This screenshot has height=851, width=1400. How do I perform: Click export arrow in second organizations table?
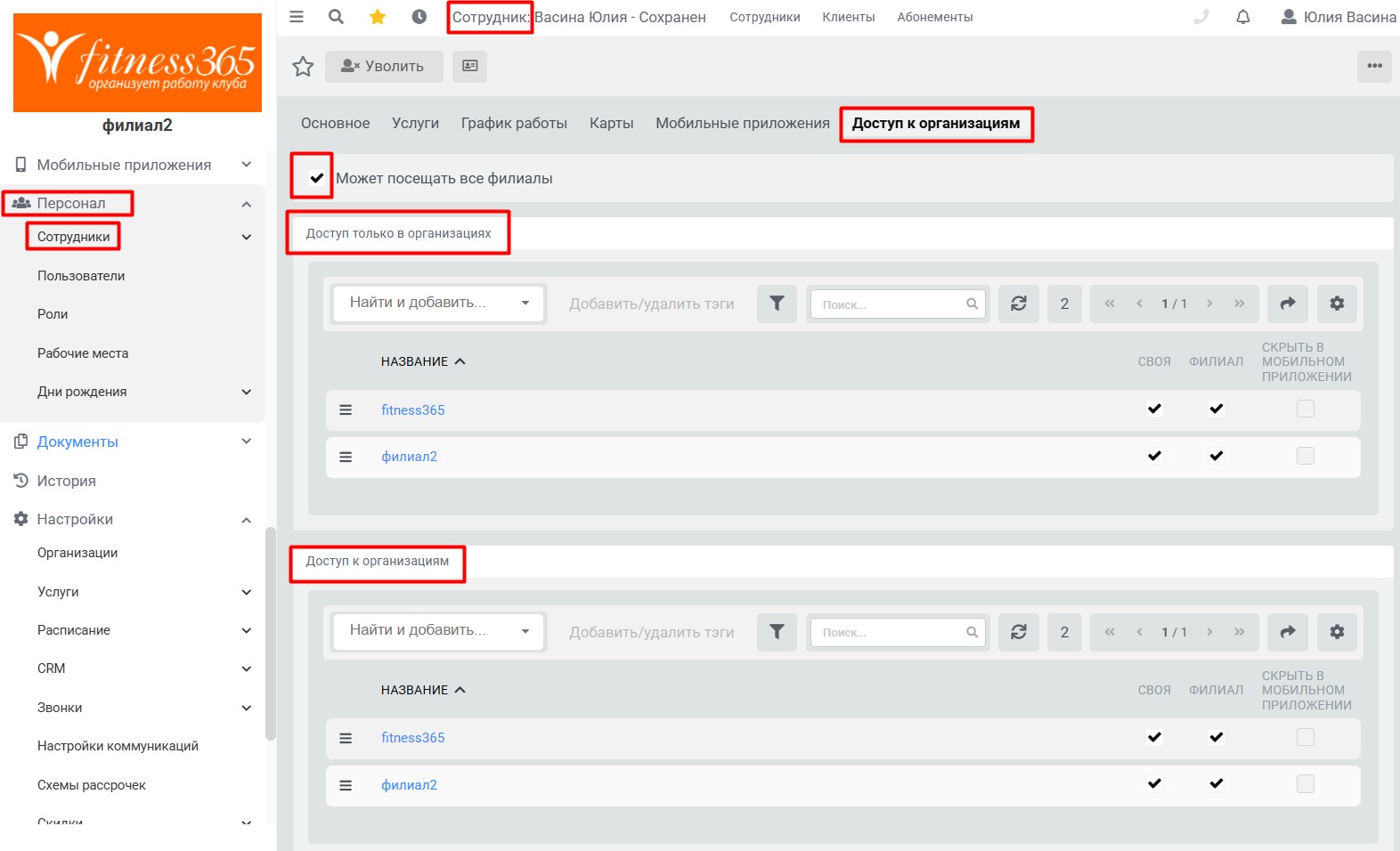tap(1288, 632)
